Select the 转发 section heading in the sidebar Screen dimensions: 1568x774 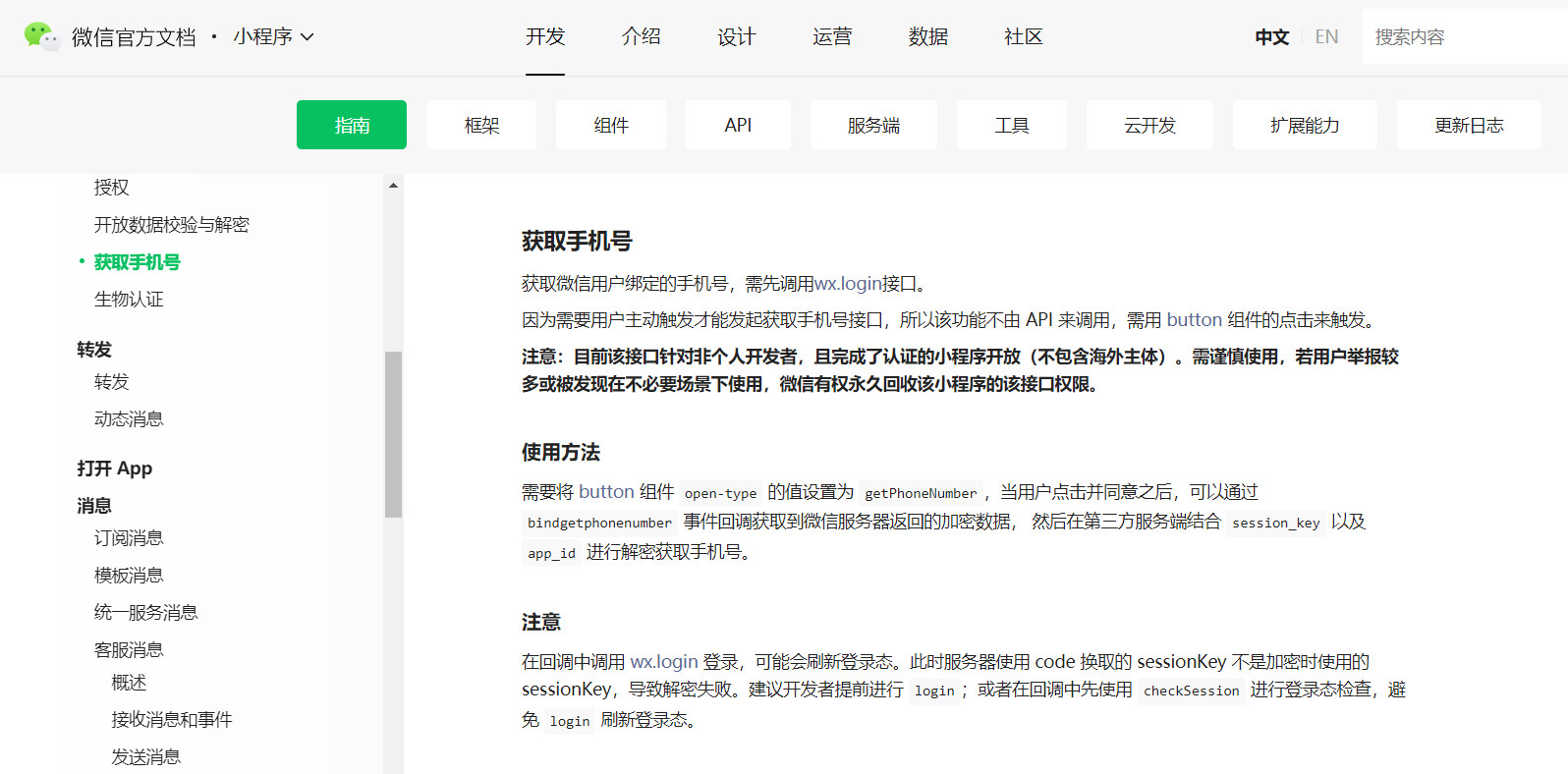click(x=94, y=350)
